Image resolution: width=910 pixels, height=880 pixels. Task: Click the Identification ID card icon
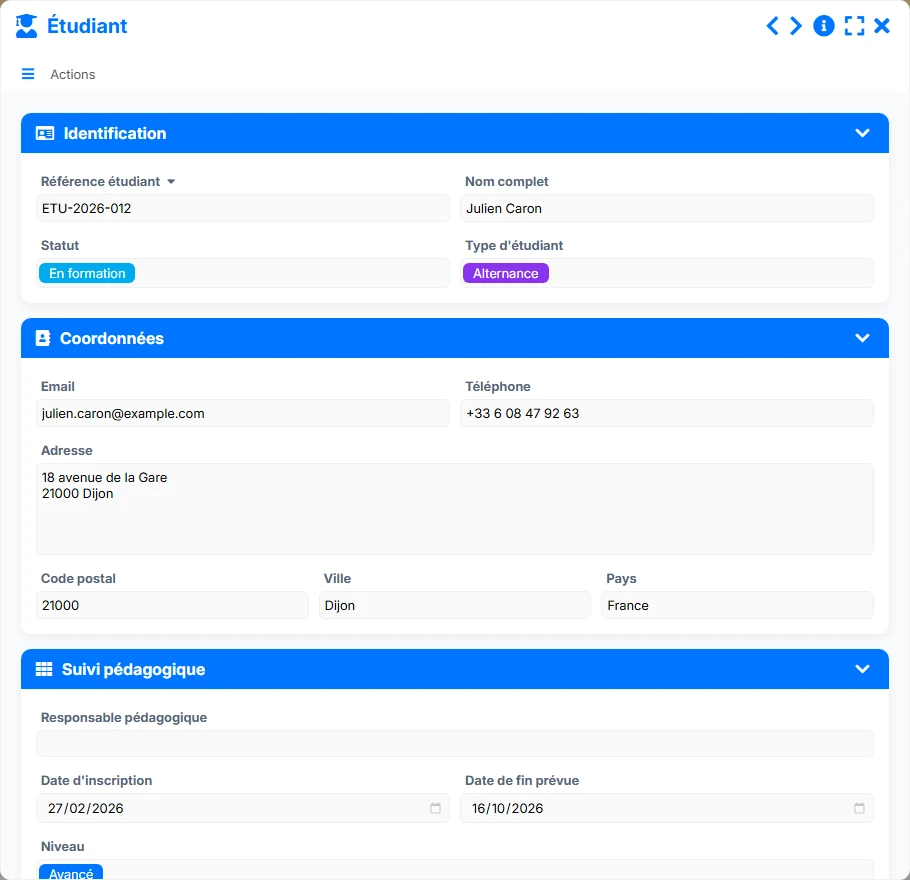click(x=45, y=134)
